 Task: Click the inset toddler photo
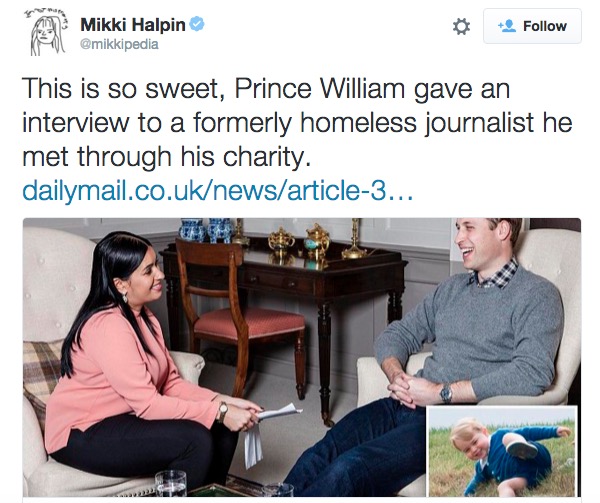point(501,451)
